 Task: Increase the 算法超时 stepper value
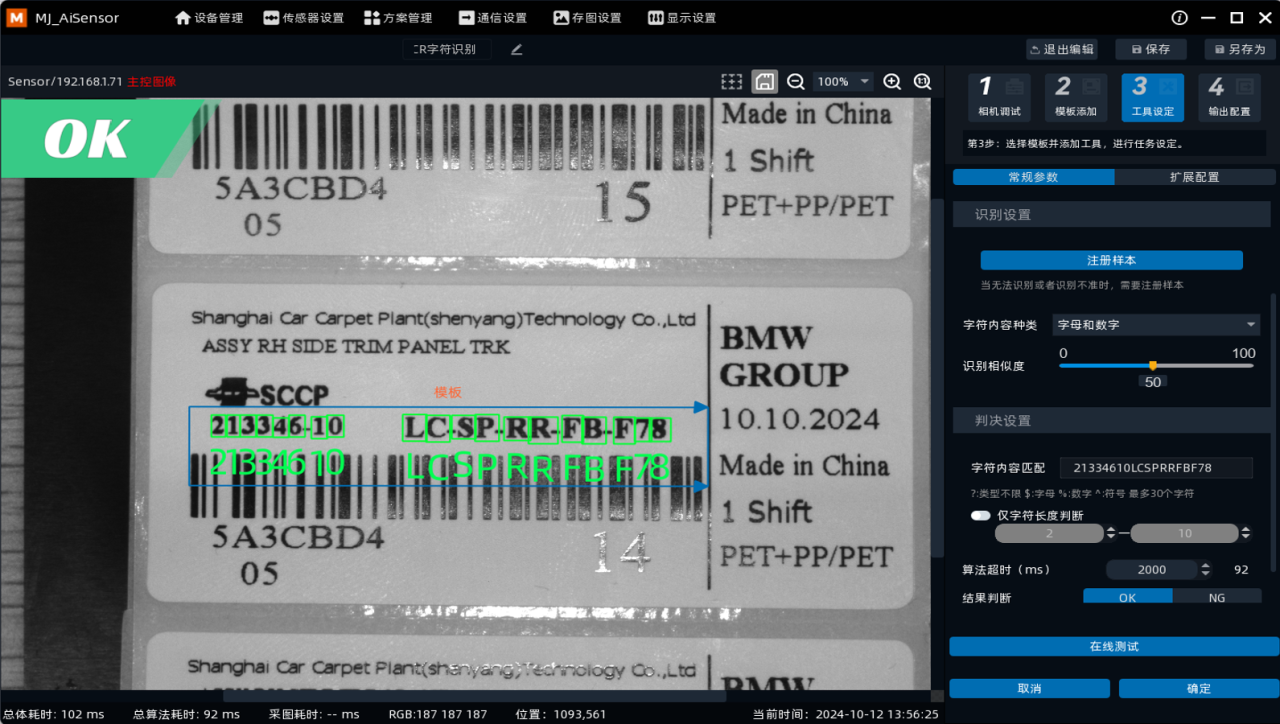[x=1205, y=565]
